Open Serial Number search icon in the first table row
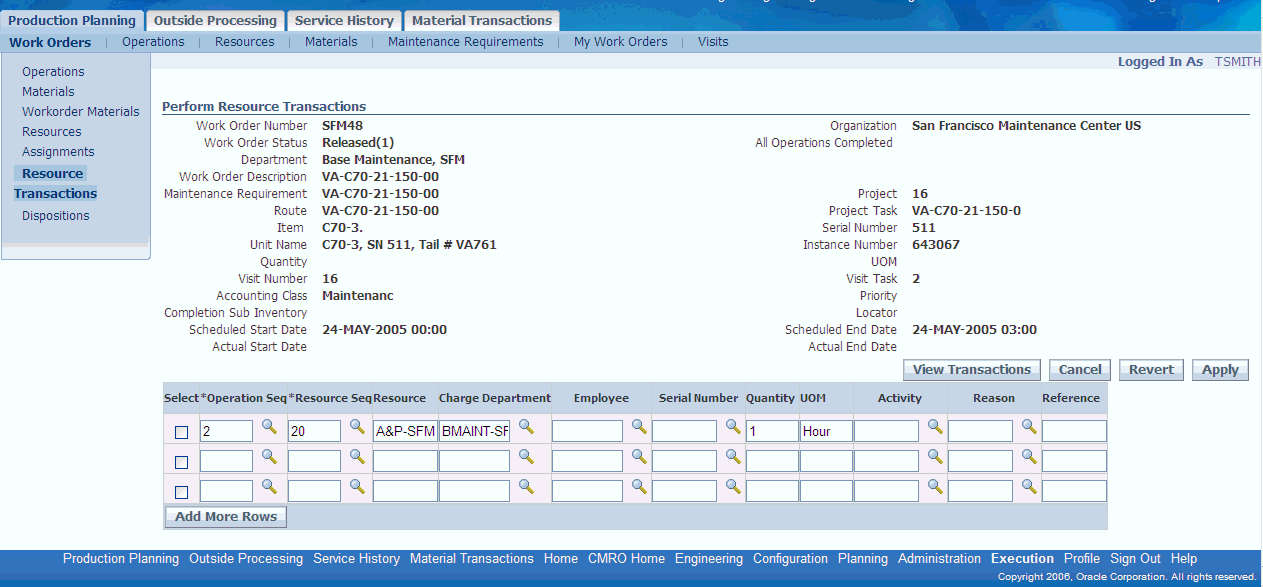The height and width of the screenshot is (587, 1263). pos(733,427)
